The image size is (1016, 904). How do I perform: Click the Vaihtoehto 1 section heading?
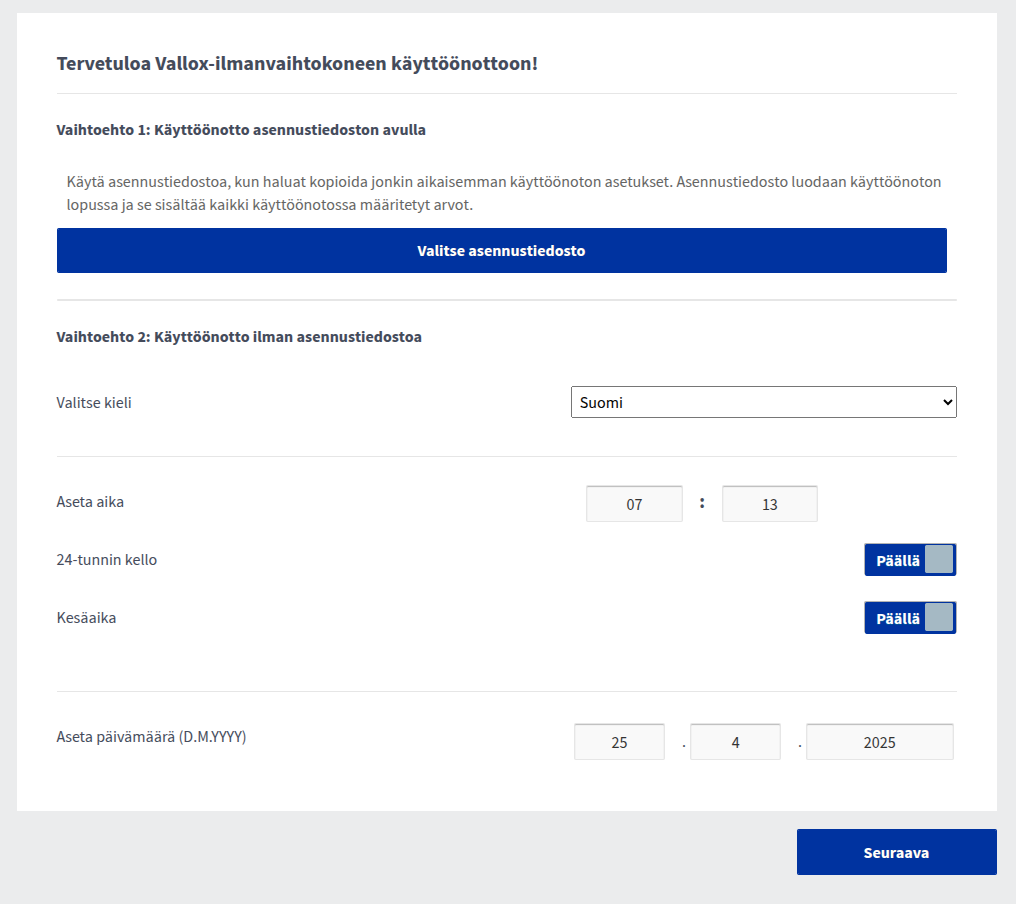(241, 130)
